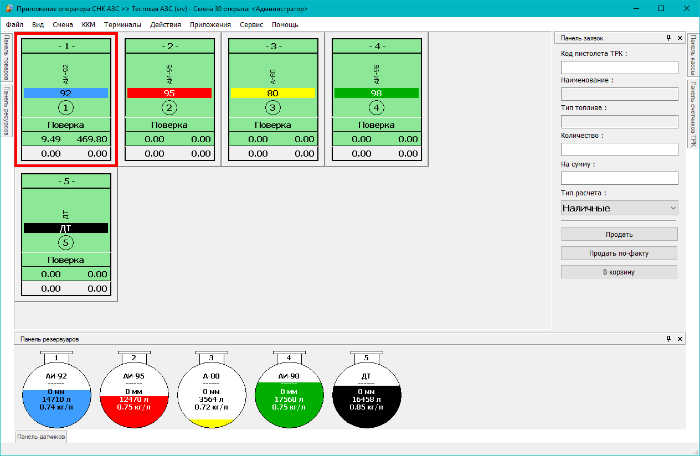The image size is (700, 456).
Task: Select circled nozzle 3 on pump 3
Action: 273,107
